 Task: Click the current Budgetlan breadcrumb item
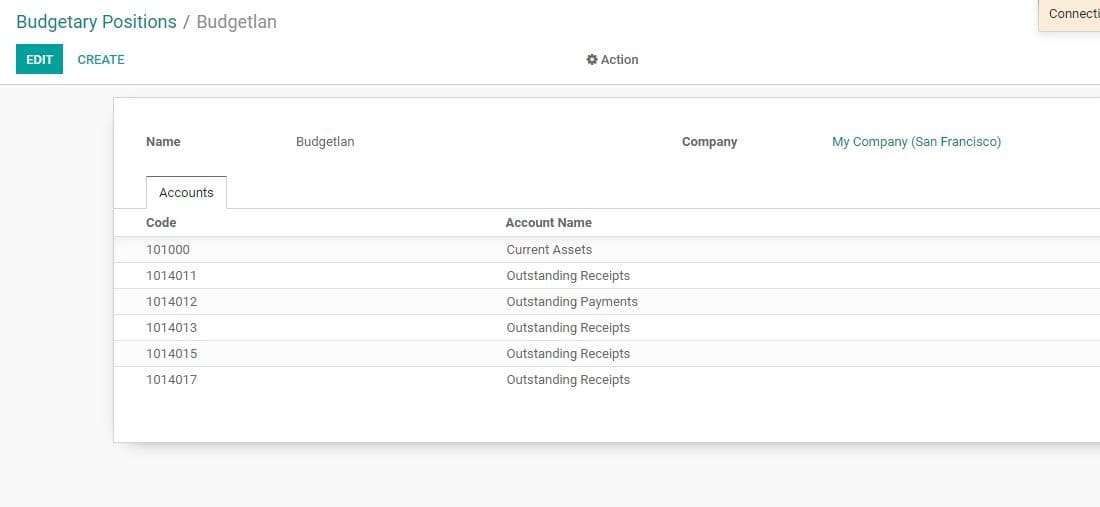coord(236,22)
